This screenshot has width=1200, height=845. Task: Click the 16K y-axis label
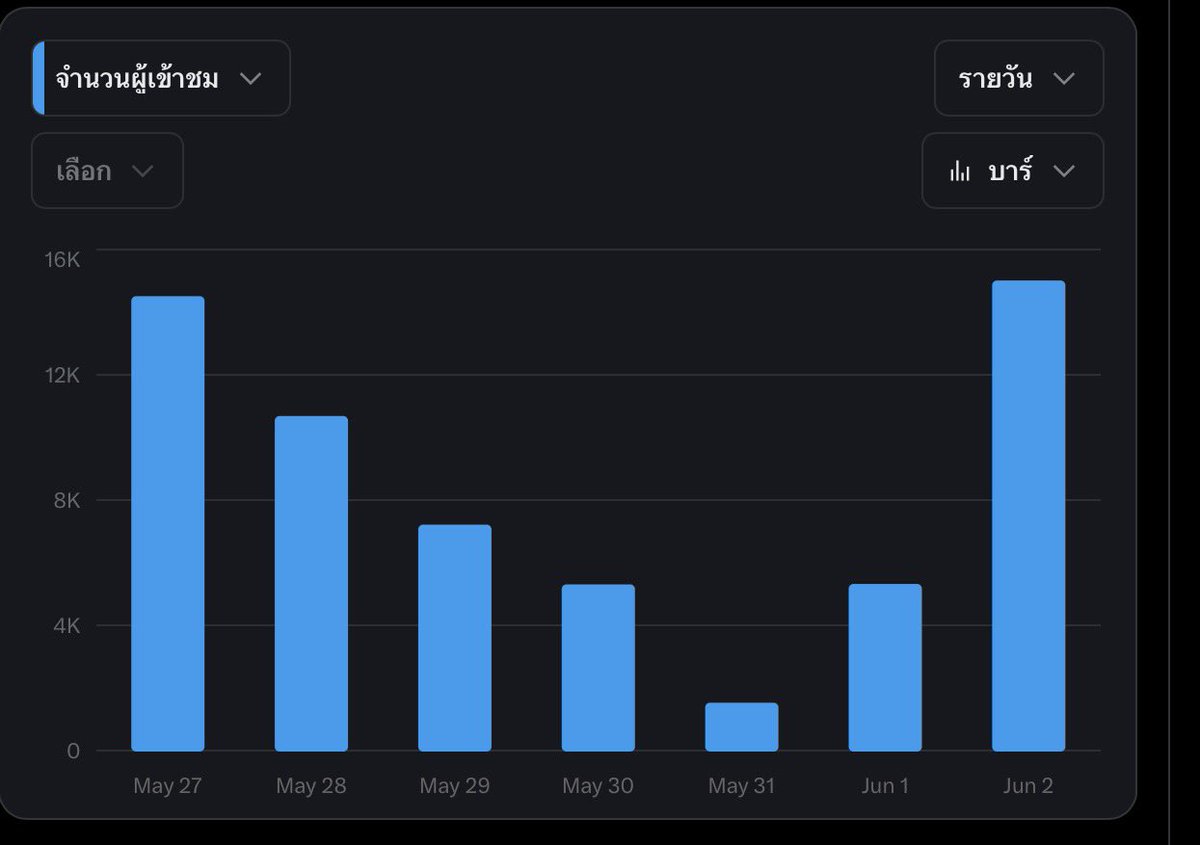pos(62,260)
